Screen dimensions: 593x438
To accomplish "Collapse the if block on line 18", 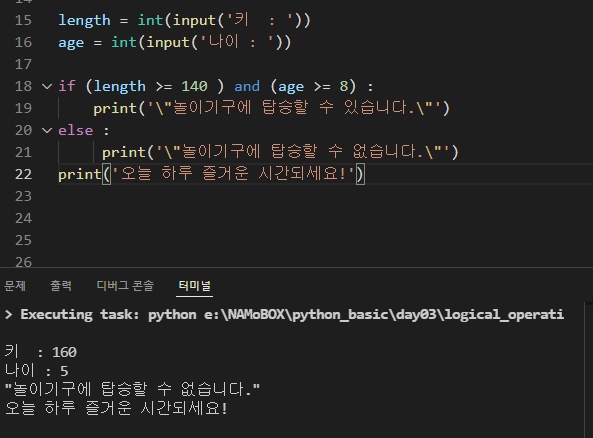I will pyautogui.click(x=47, y=87).
